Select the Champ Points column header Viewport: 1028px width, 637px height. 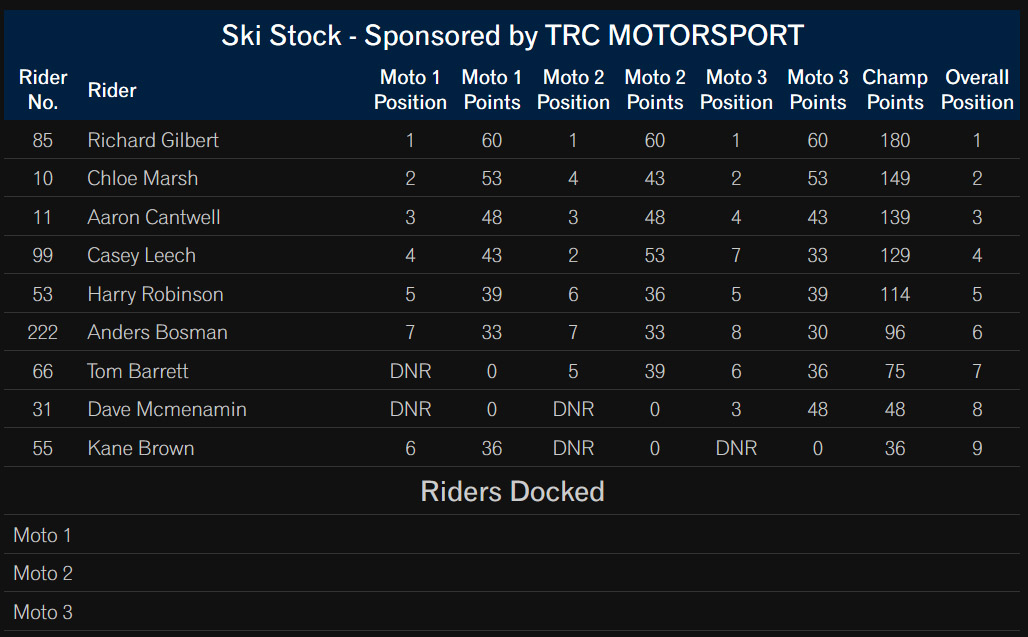pyautogui.click(x=895, y=90)
